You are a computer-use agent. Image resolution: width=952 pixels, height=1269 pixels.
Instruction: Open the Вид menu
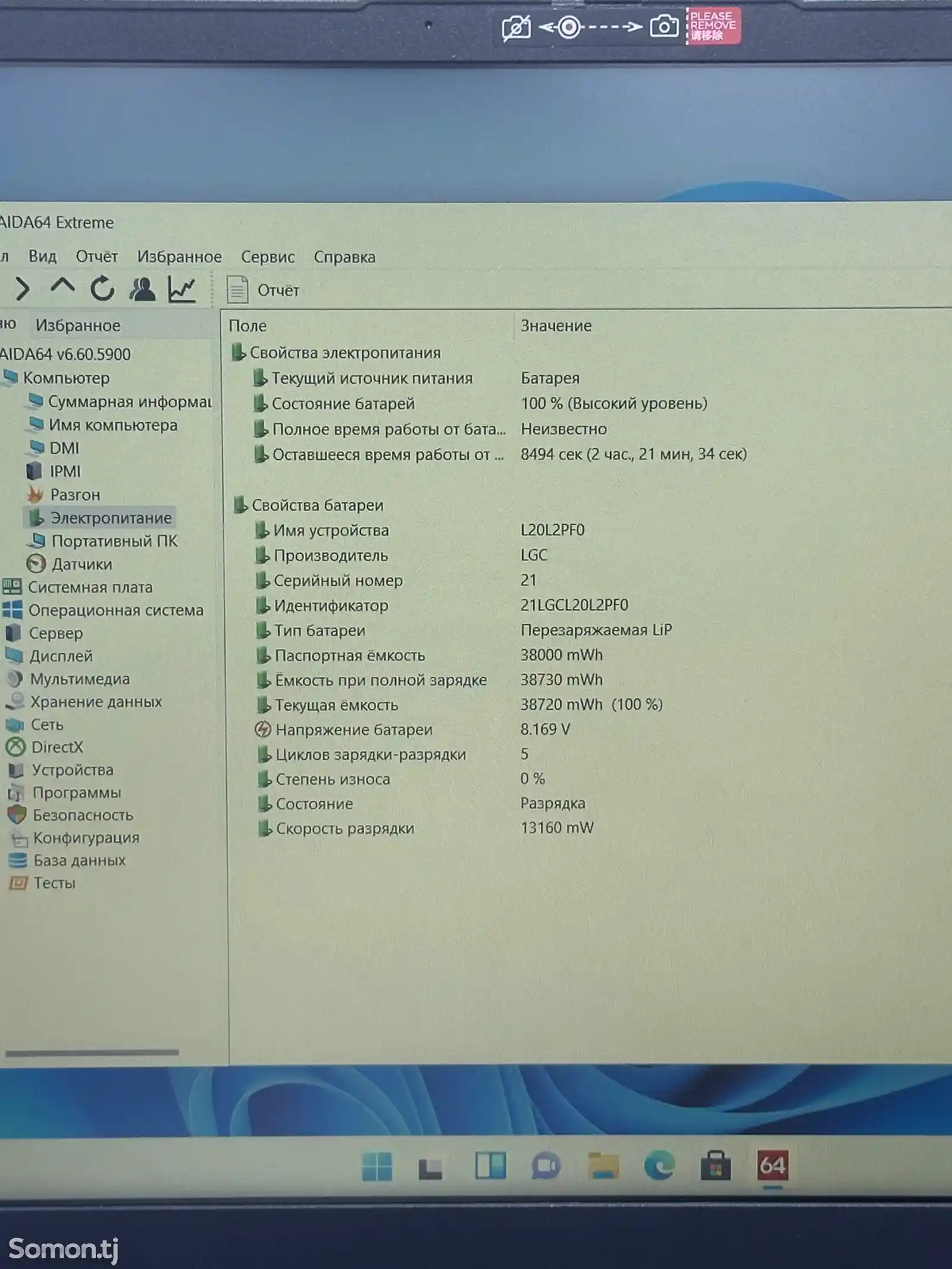tap(42, 256)
